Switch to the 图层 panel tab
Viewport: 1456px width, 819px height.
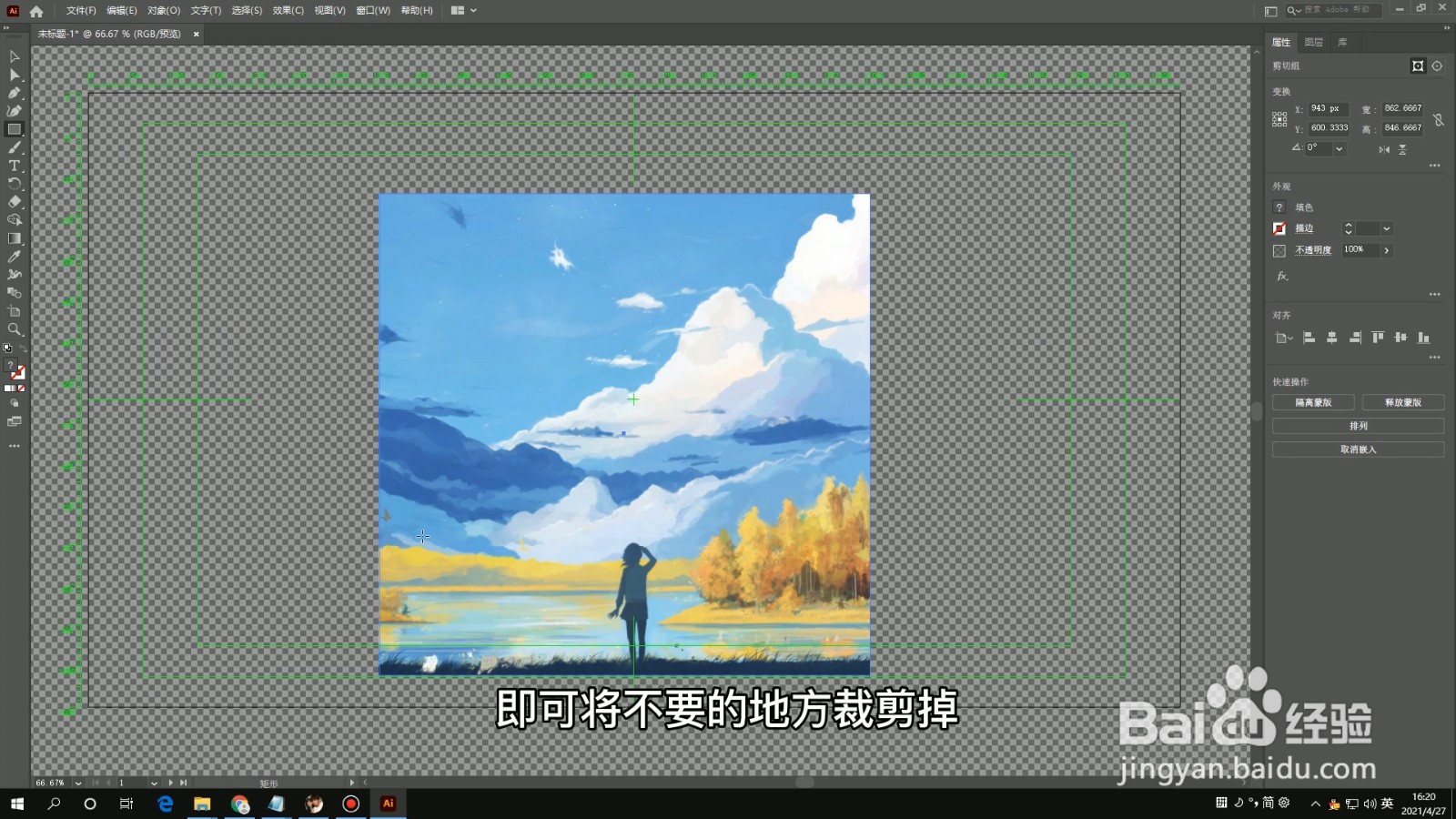pos(1314,42)
